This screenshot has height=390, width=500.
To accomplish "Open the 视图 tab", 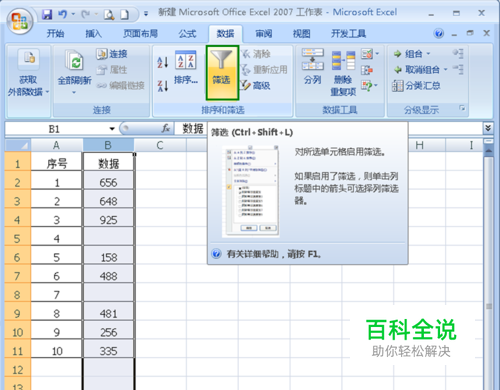I will point(301,34).
